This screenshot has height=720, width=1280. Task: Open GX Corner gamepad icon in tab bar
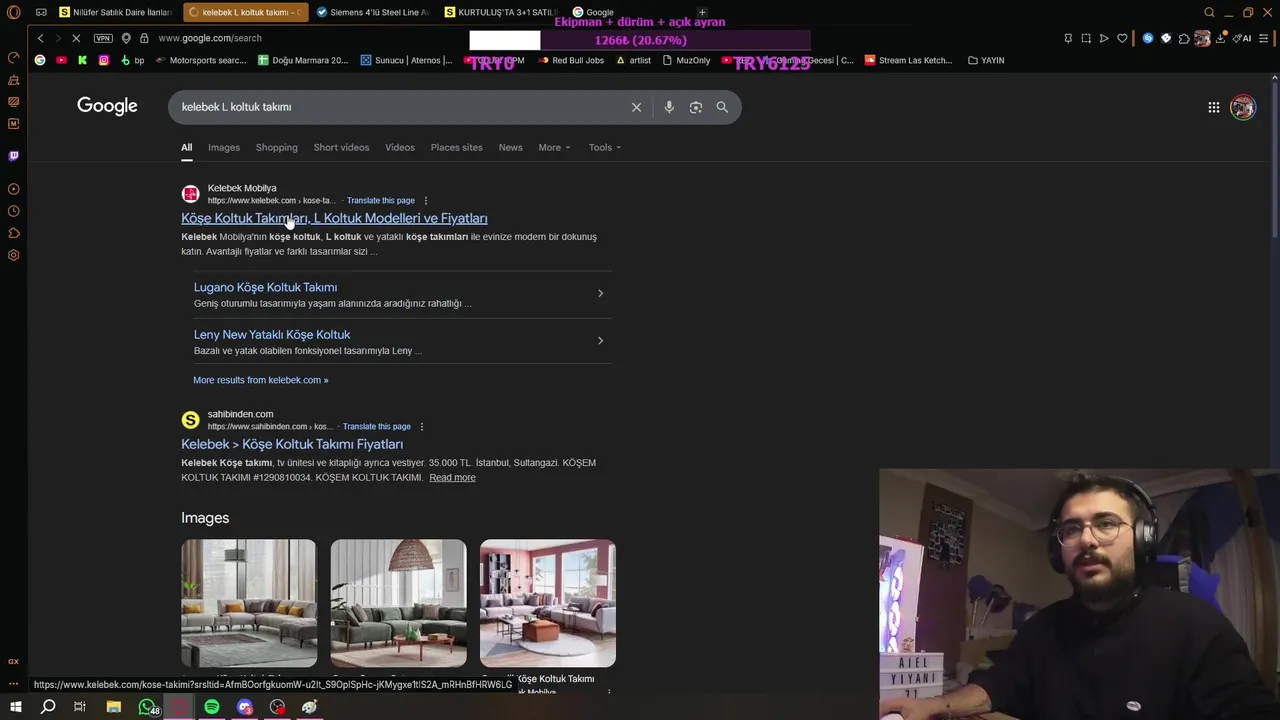coord(41,12)
